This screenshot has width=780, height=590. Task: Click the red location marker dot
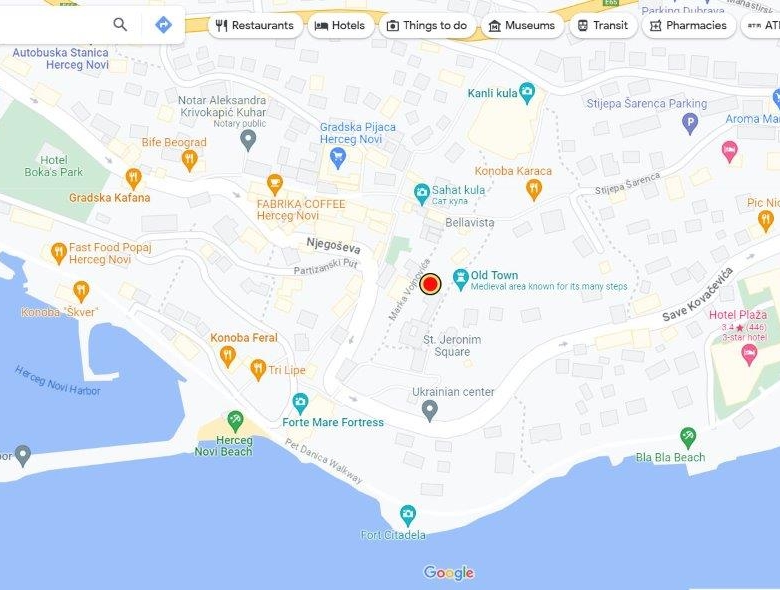pos(430,285)
